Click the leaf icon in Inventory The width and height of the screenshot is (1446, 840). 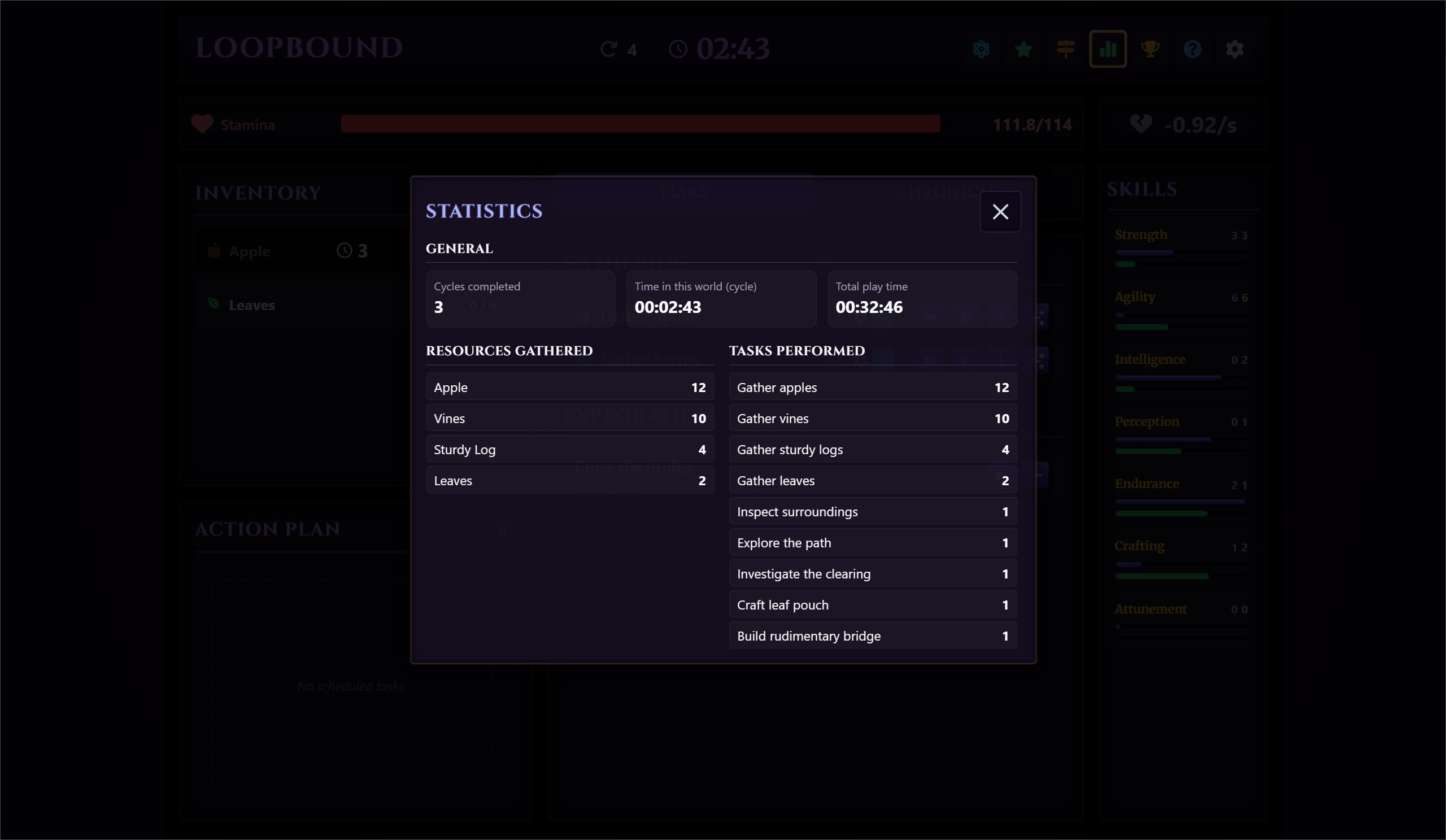tap(214, 303)
